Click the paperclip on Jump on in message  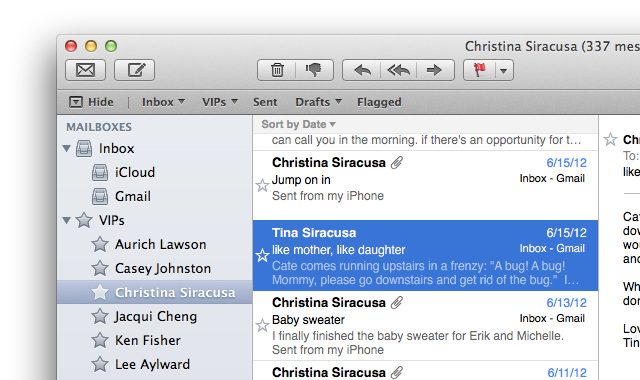click(397, 162)
